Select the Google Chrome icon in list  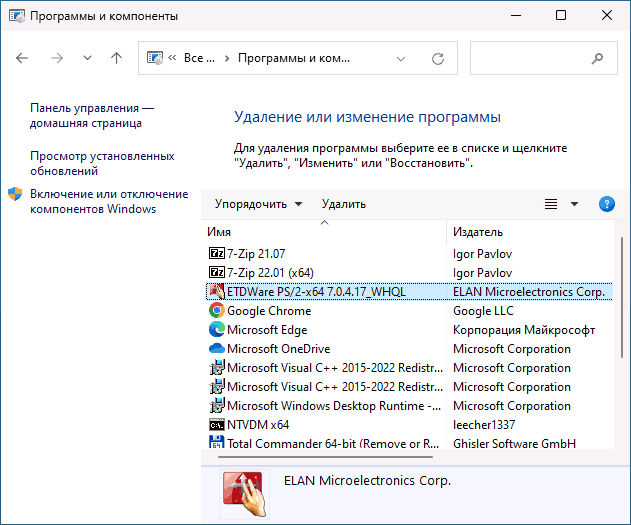pyautogui.click(x=216, y=311)
